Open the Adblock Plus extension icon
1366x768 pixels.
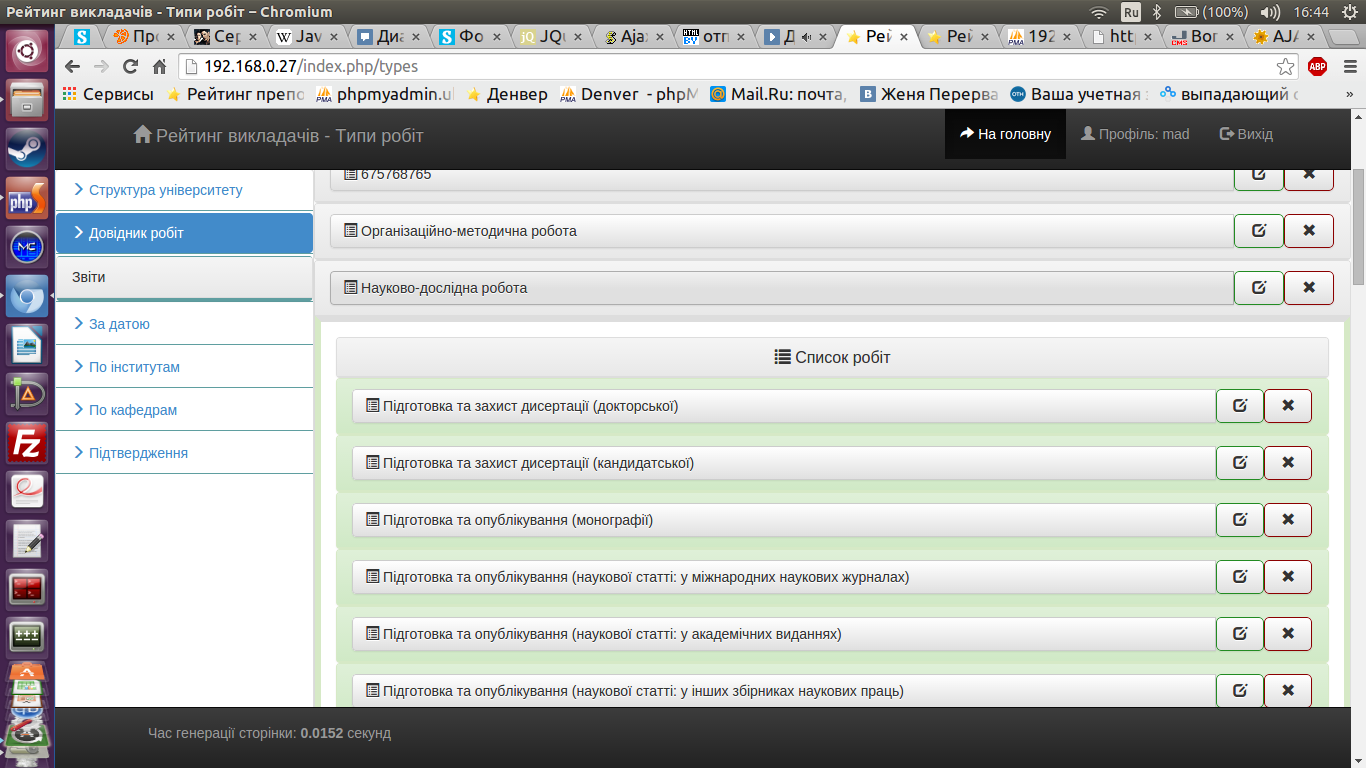click(x=1317, y=67)
